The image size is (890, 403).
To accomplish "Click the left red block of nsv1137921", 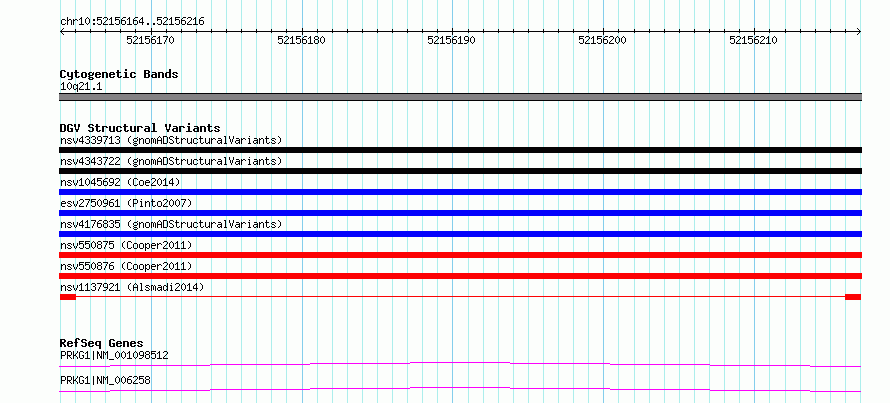I will (68, 297).
